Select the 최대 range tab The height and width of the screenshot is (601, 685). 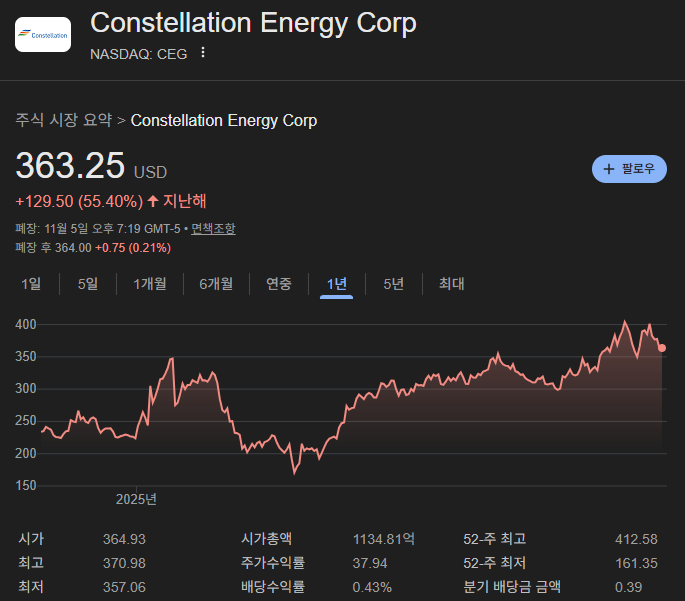point(452,284)
